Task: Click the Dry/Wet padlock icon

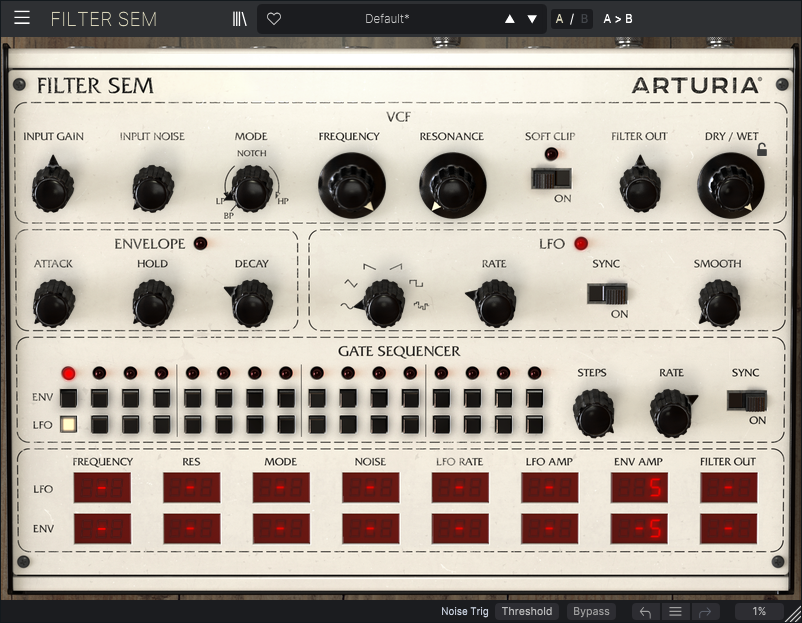Action: point(762,150)
